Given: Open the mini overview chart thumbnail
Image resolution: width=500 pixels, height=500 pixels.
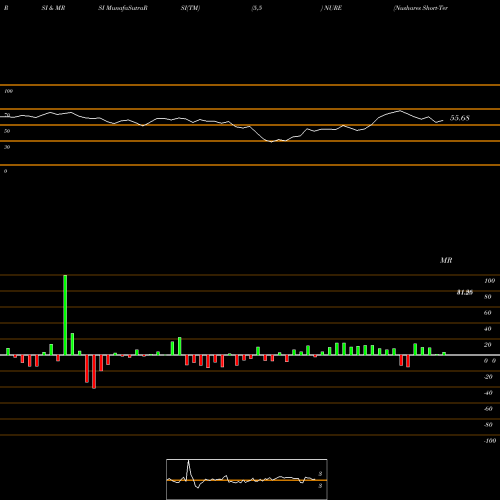Looking at the screenshot, I should 247,479.
